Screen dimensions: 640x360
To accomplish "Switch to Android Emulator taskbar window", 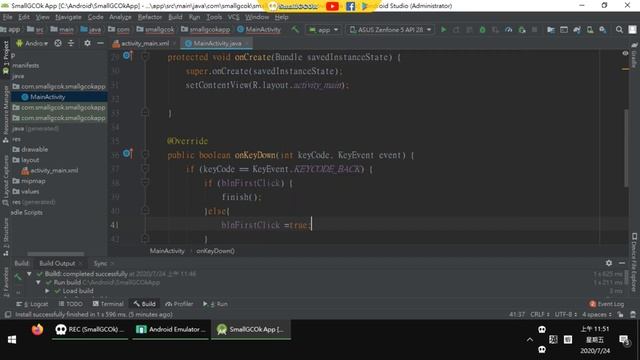I will pos(171,329).
